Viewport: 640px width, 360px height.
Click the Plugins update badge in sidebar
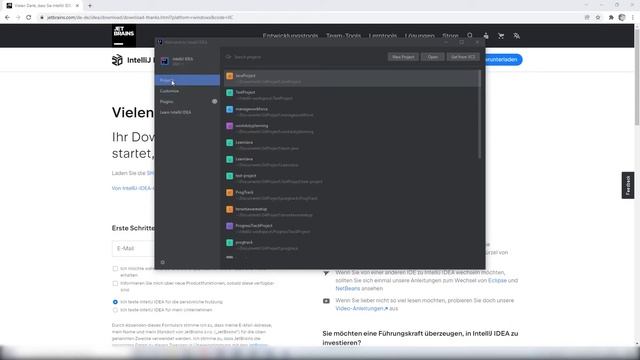214,101
